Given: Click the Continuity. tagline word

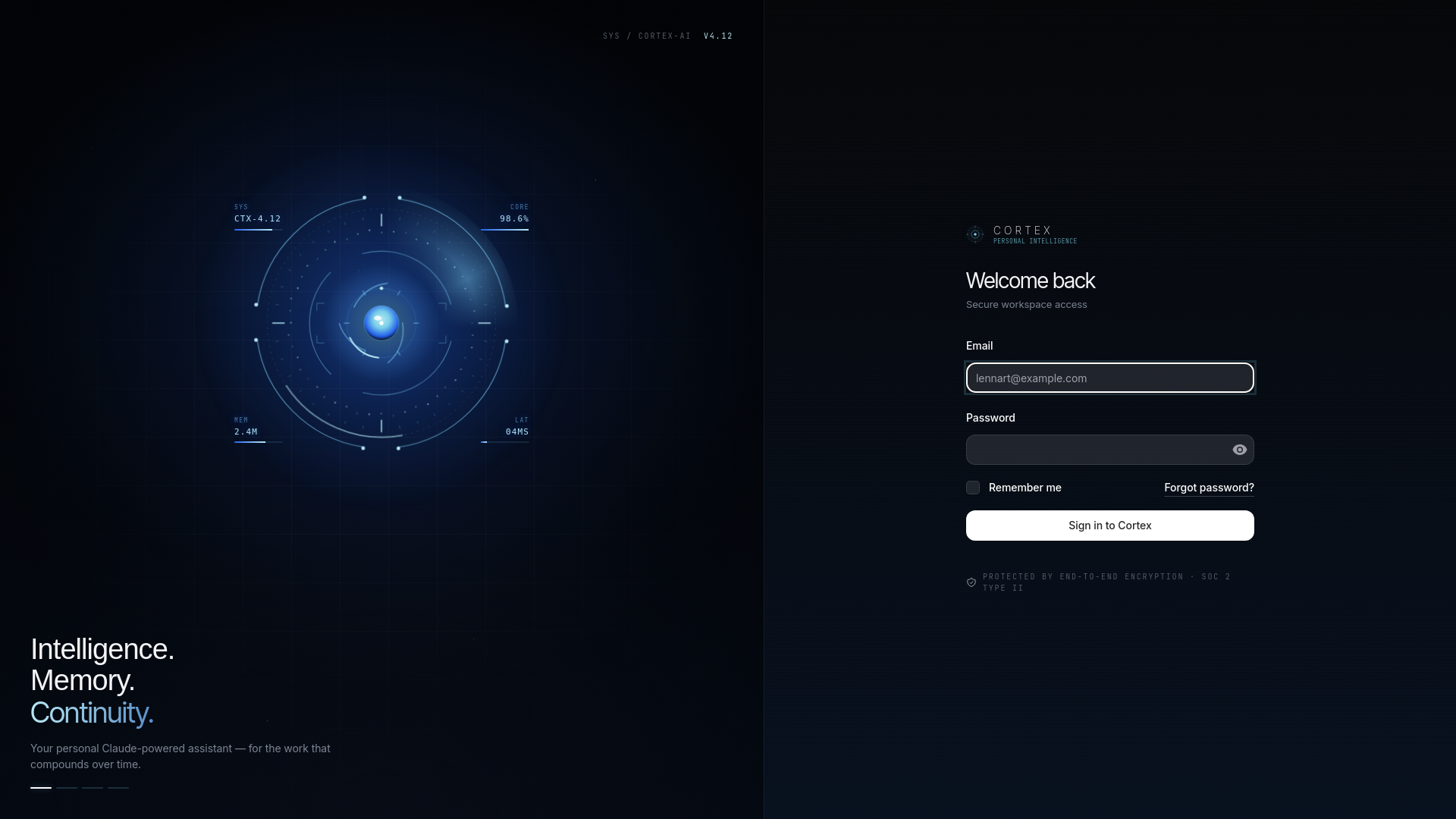Looking at the screenshot, I should pos(92,713).
